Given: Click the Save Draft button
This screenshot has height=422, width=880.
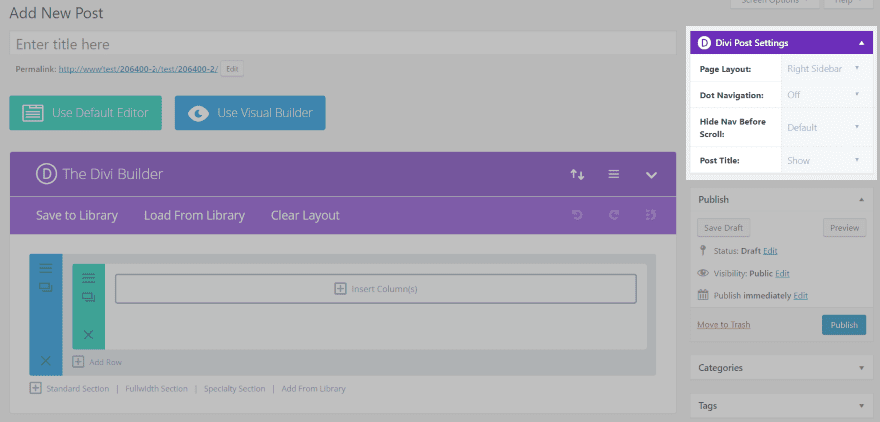Looking at the screenshot, I should (x=723, y=228).
